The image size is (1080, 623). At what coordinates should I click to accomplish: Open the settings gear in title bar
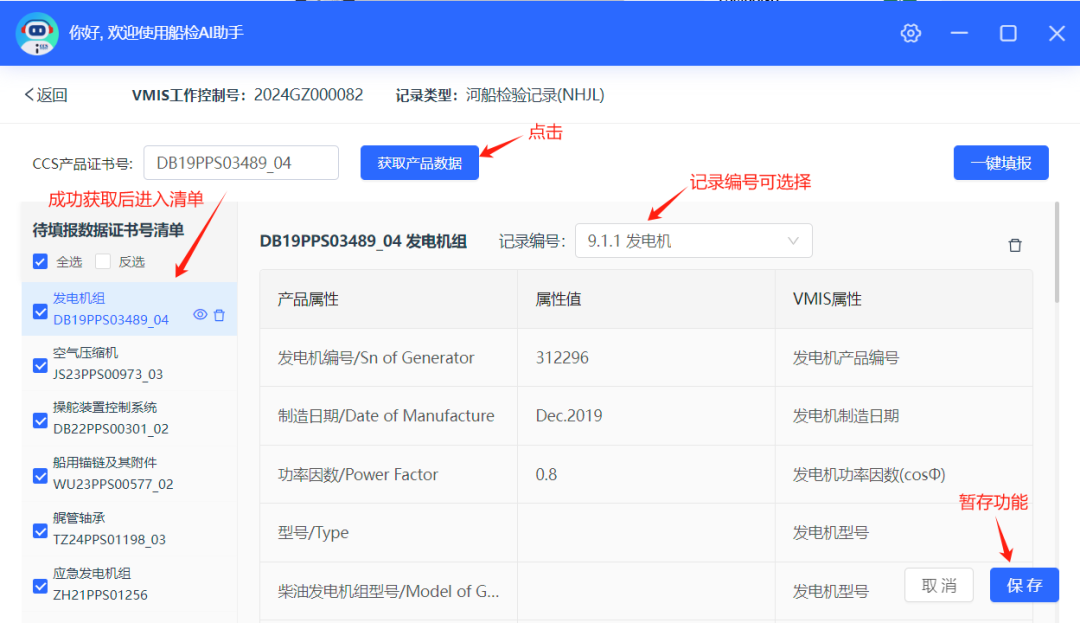point(911,33)
